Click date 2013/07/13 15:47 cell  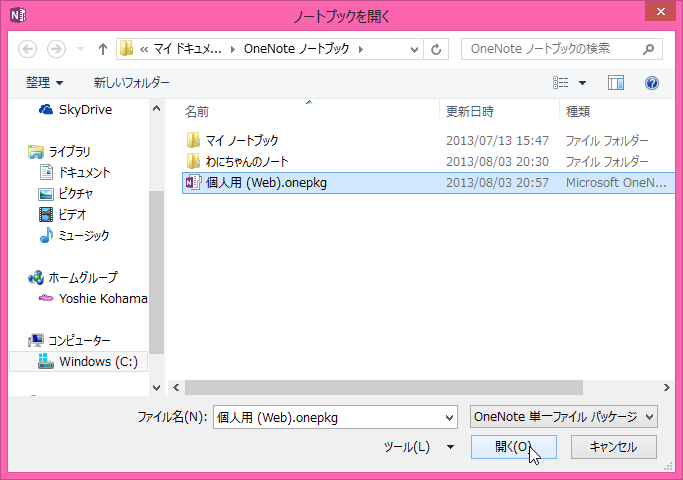(497, 140)
